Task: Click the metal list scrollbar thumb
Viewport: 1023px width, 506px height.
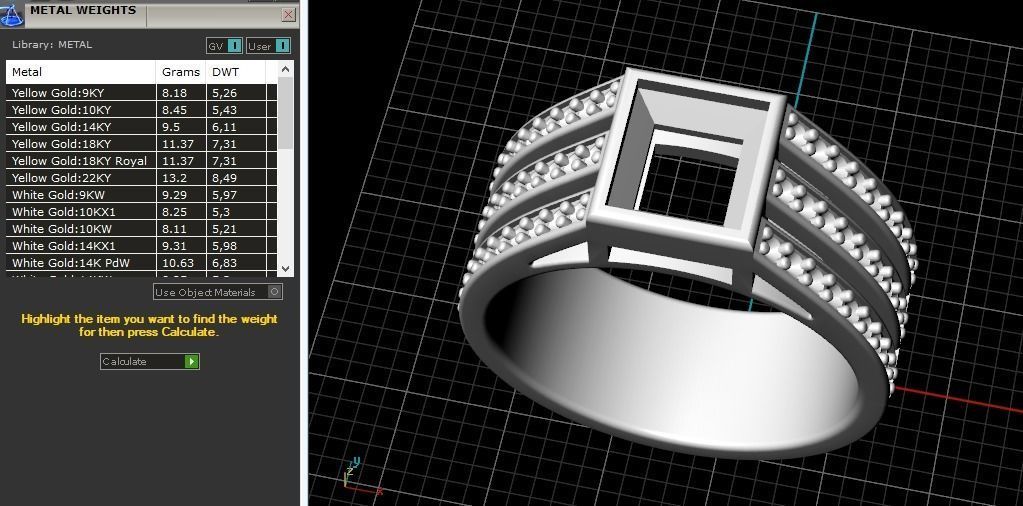Action: 285,113
